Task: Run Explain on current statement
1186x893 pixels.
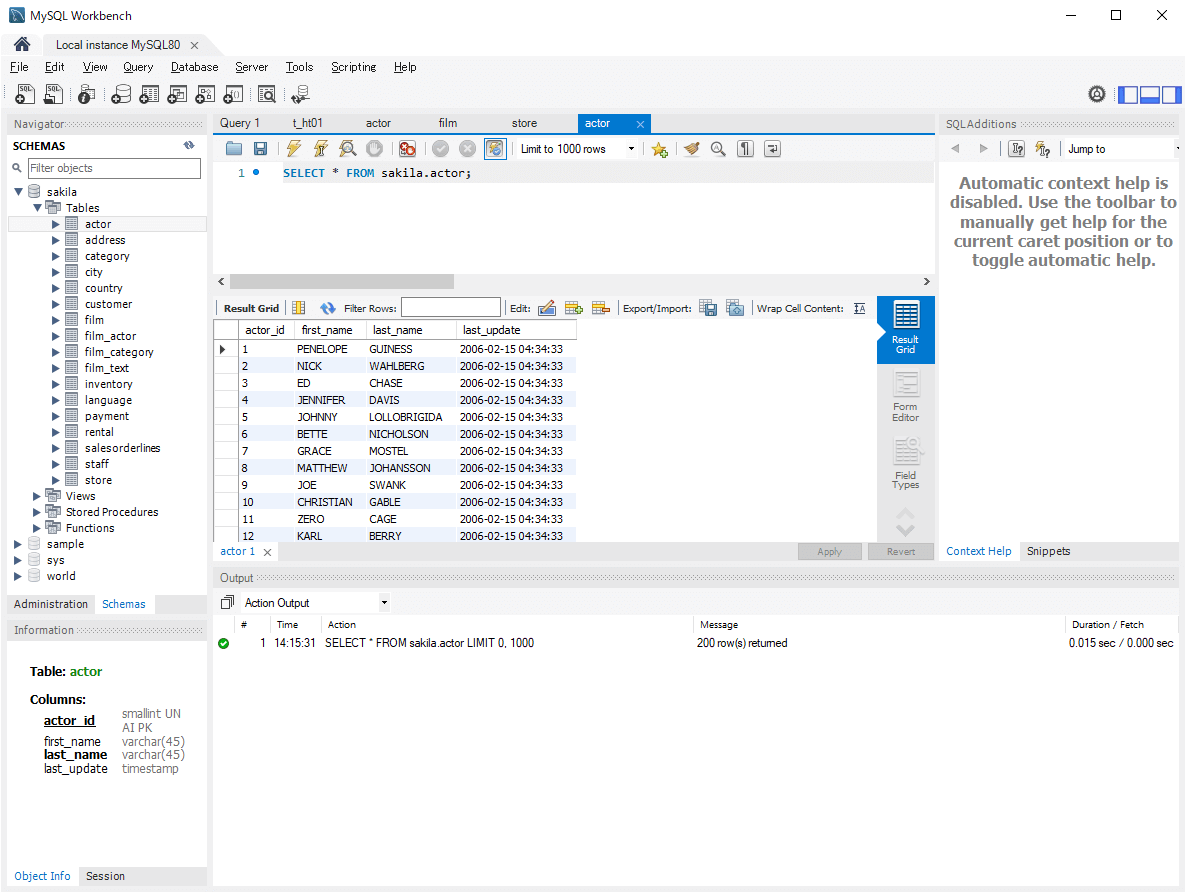Action: tap(347, 149)
